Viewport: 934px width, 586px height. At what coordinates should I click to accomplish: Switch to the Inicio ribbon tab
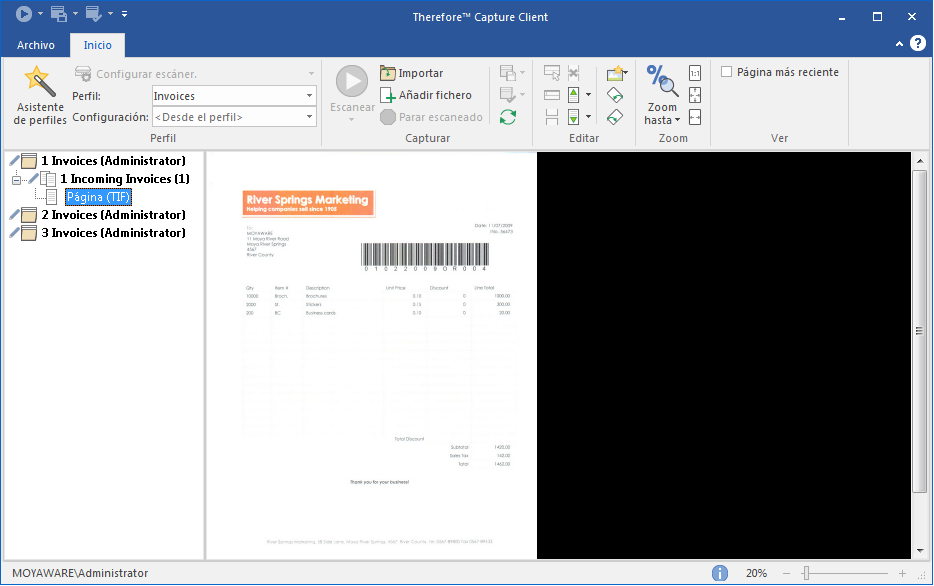click(x=98, y=45)
